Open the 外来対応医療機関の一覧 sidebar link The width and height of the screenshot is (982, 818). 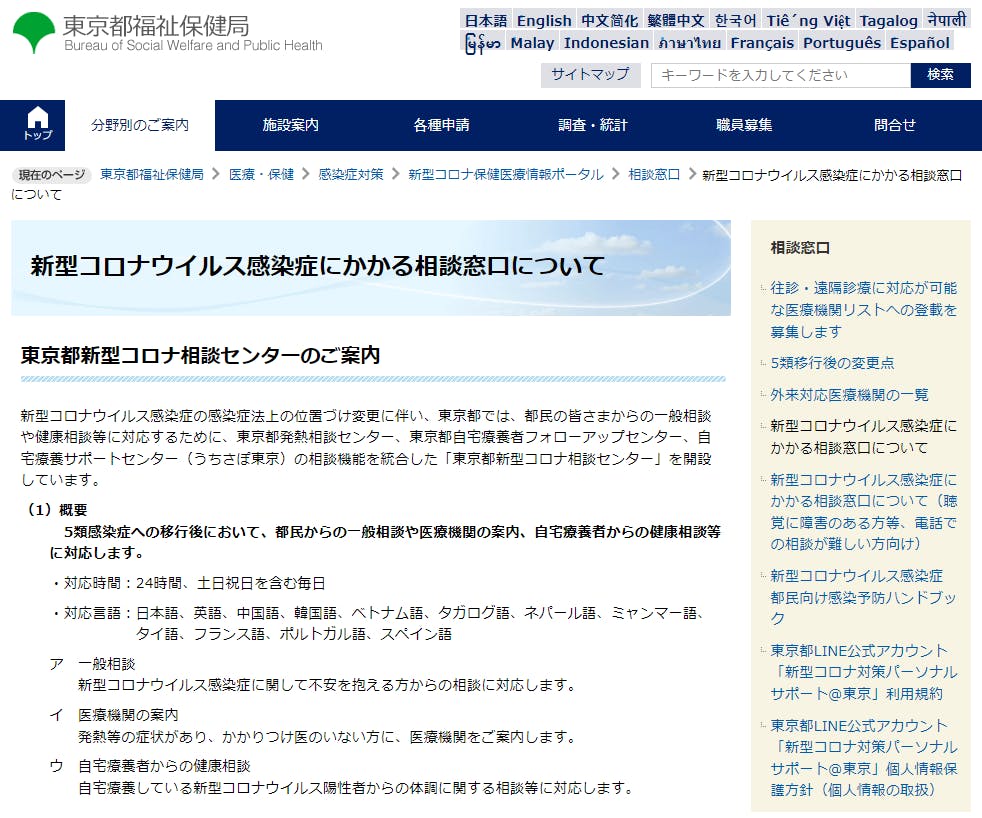849,394
